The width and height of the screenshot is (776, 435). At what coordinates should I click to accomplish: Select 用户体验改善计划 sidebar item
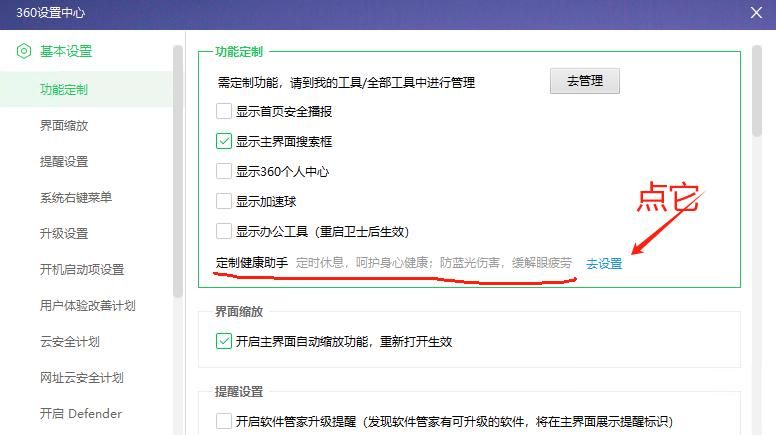[x=86, y=305]
